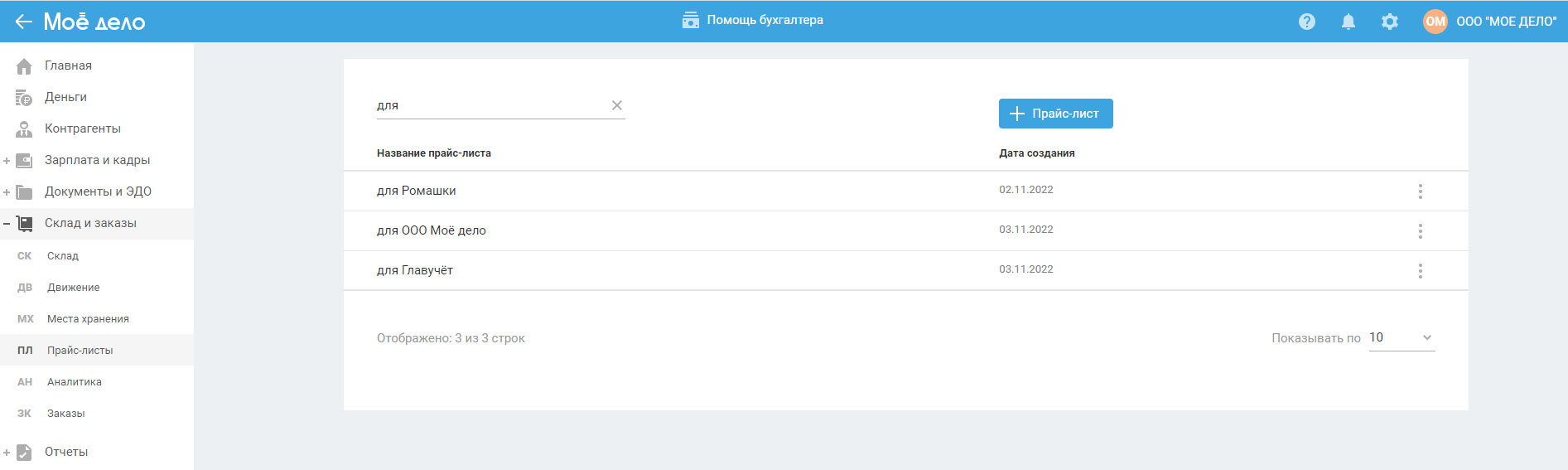
Task: Clear the search field with X
Action: click(617, 105)
